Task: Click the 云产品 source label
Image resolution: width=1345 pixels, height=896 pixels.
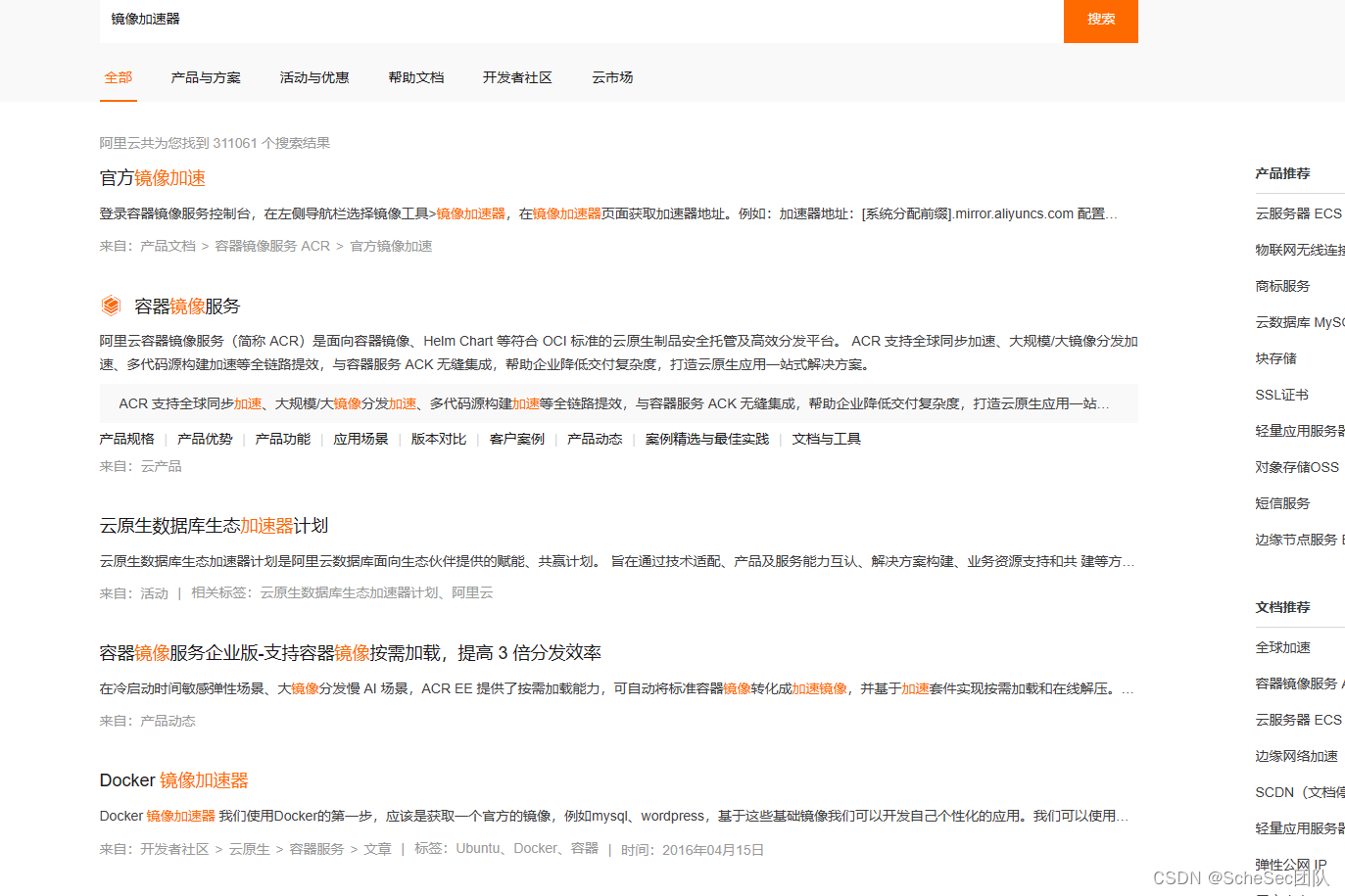Action: (x=161, y=466)
